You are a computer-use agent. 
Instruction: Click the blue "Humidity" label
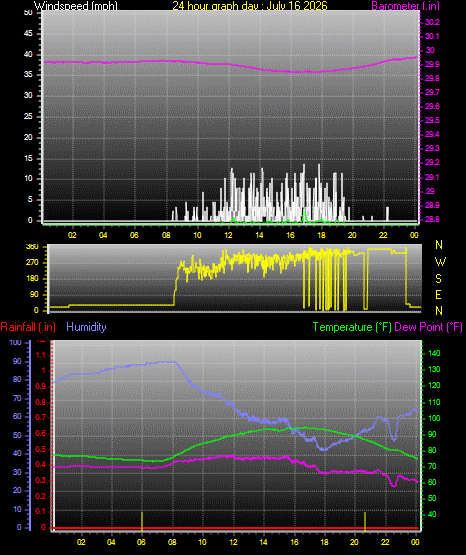86,327
